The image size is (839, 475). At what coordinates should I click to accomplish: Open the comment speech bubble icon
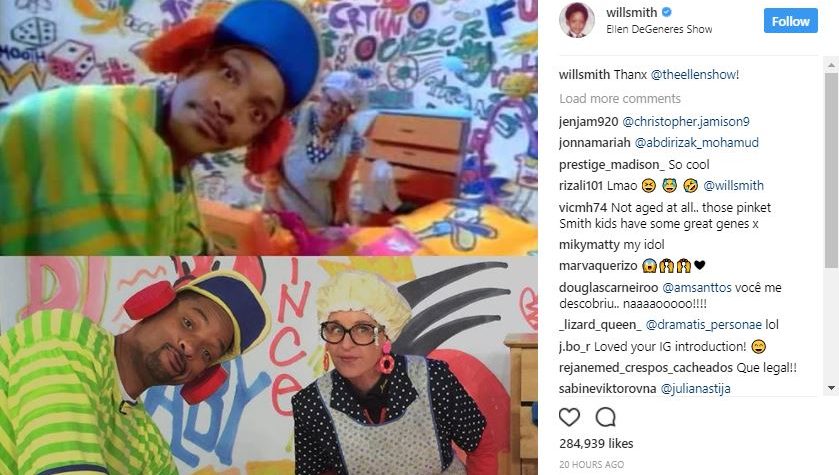tap(606, 417)
